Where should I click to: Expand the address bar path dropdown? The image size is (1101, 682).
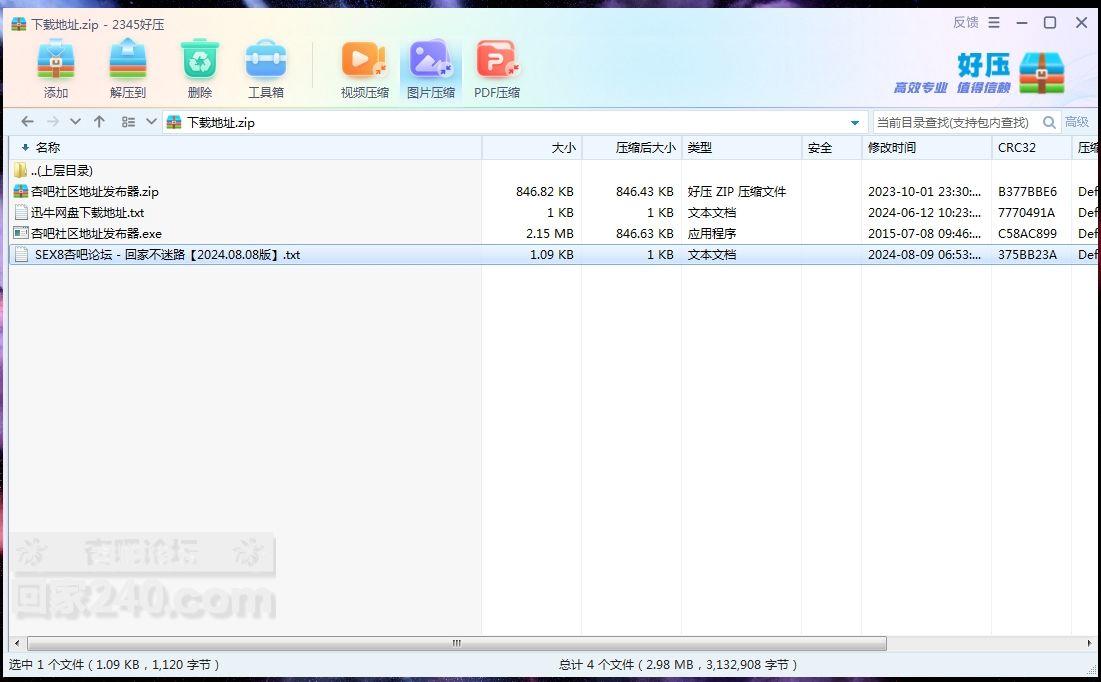[855, 122]
